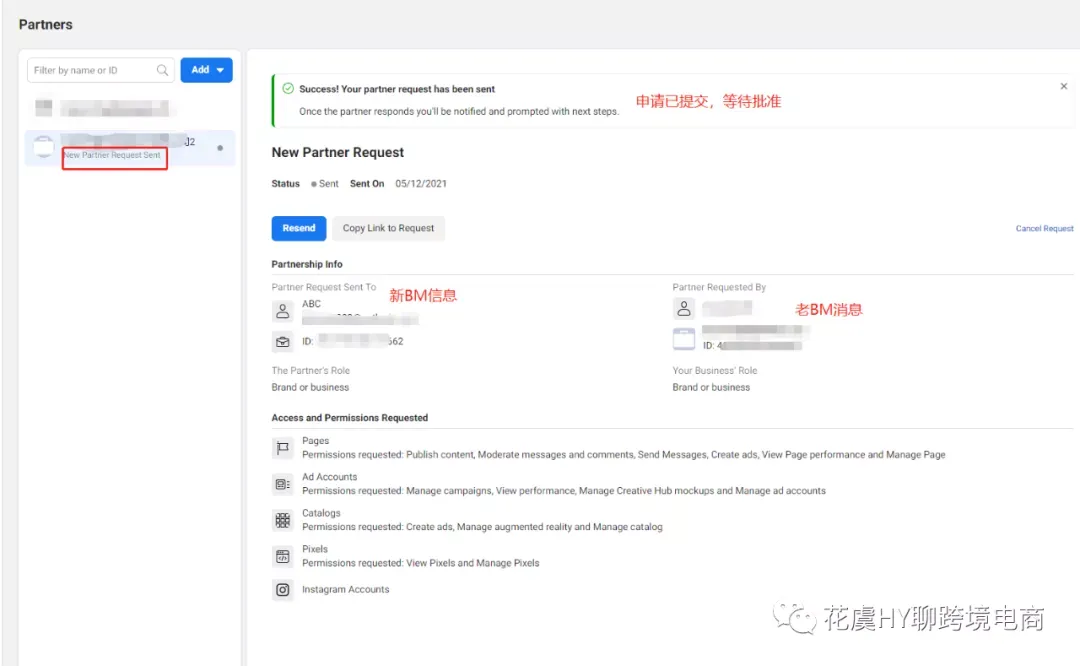Image resolution: width=1080 pixels, height=666 pixels.
Task: Click the success message title text
Action: 397,89
